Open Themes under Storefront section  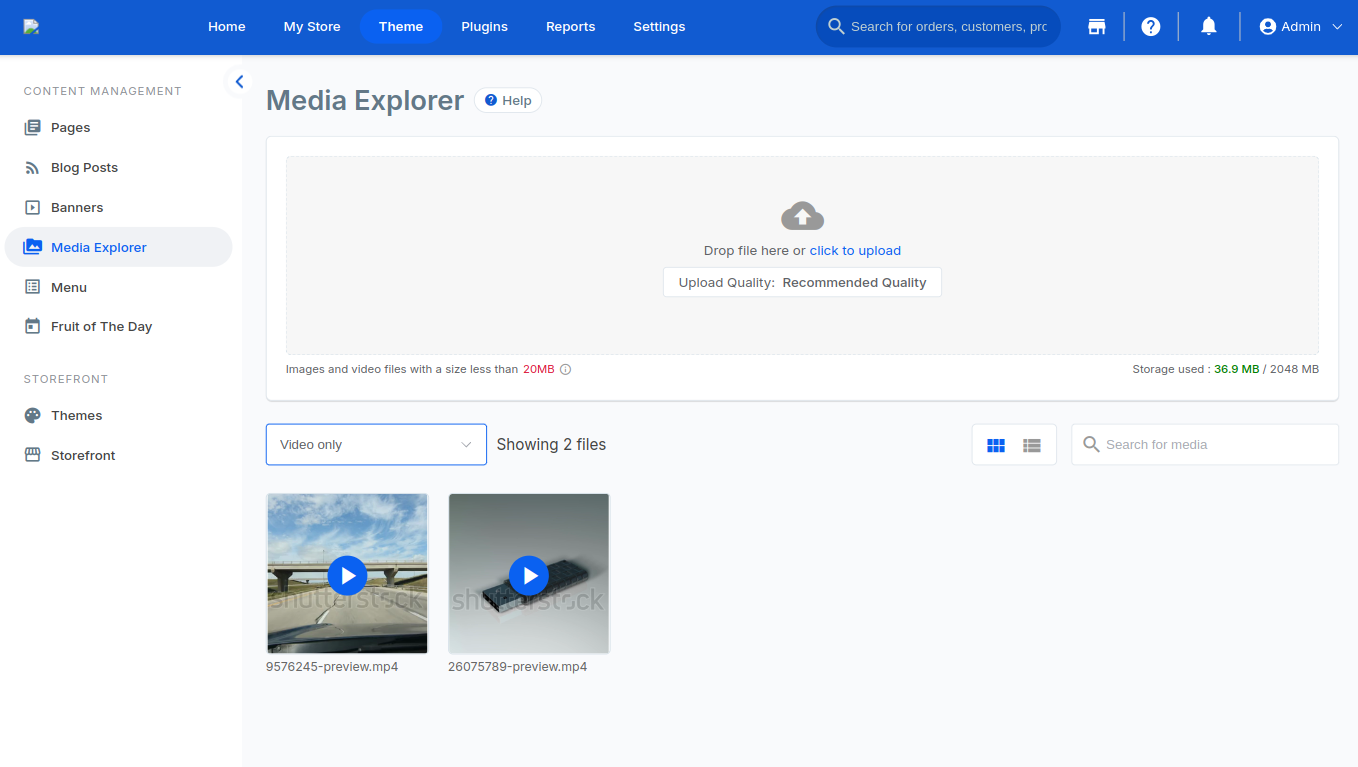118,416
